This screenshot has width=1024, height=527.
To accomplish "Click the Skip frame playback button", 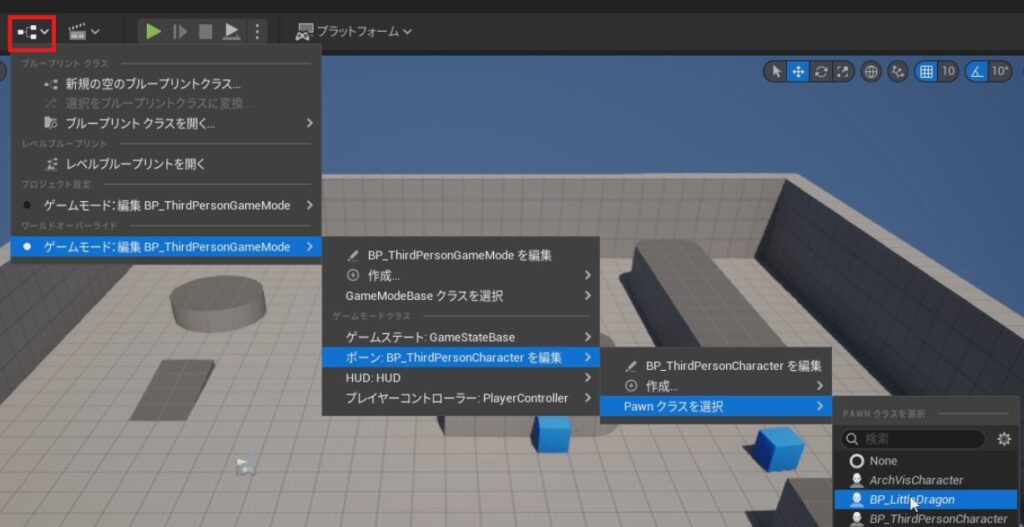I will [180, 31].
